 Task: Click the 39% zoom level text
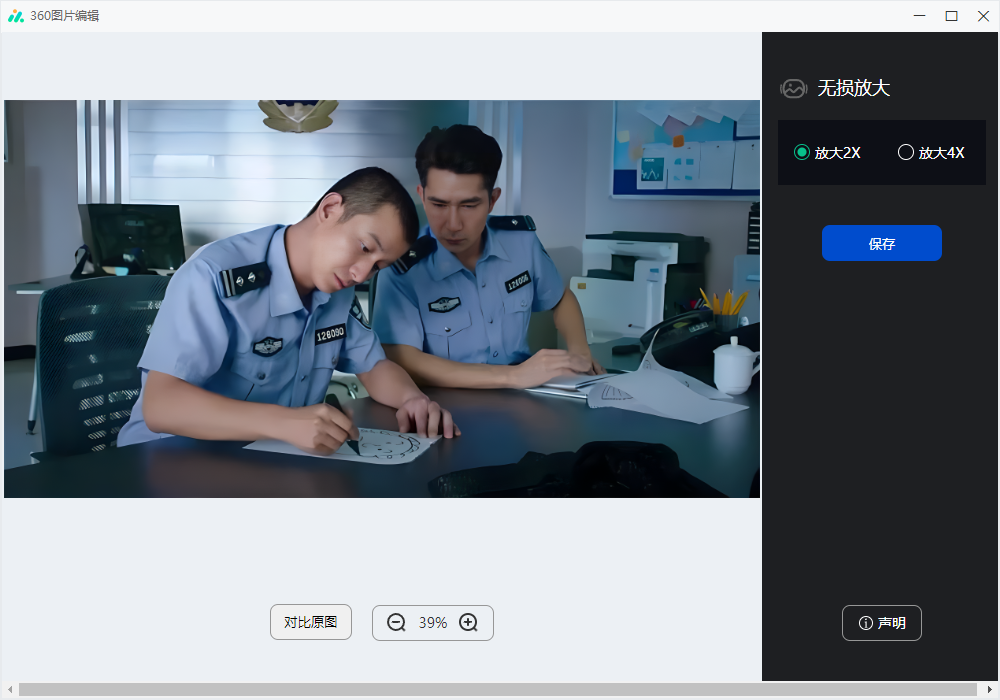pos(432,623)
